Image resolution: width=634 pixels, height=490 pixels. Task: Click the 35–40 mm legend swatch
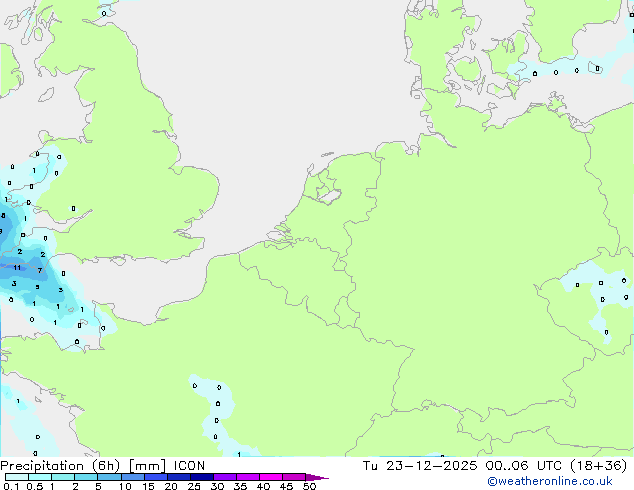pos(248,477)
